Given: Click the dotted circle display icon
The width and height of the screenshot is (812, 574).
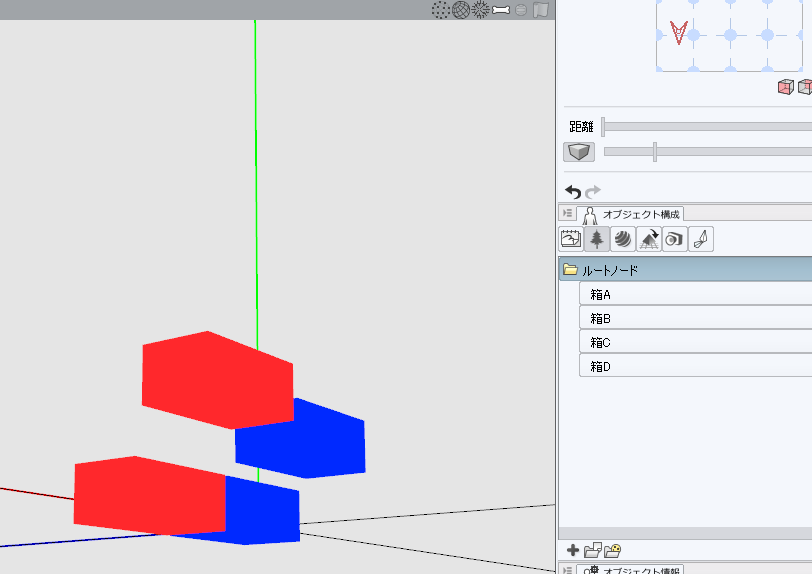Looking at the screenshot, I should coord(440,10).
